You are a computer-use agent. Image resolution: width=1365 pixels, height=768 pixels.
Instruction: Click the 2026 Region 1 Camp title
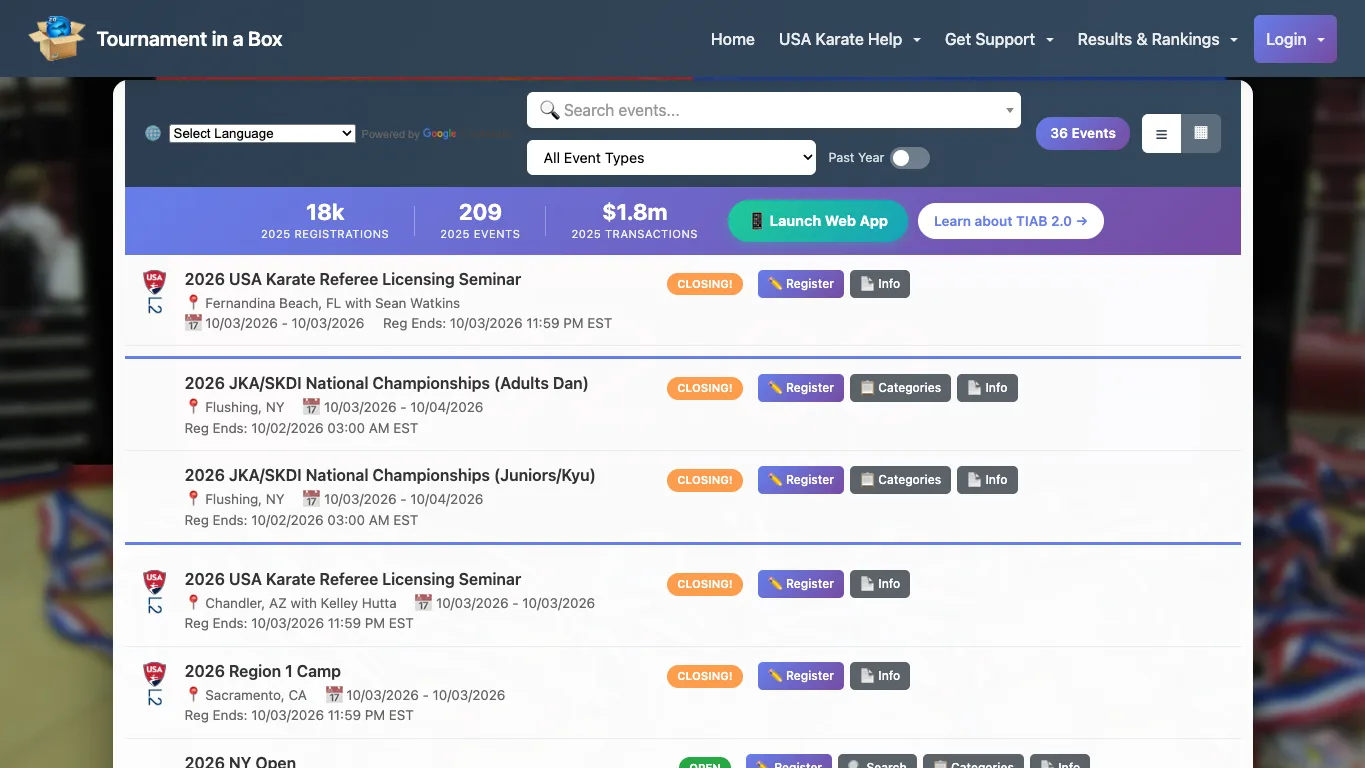click(x=263, y=671)
